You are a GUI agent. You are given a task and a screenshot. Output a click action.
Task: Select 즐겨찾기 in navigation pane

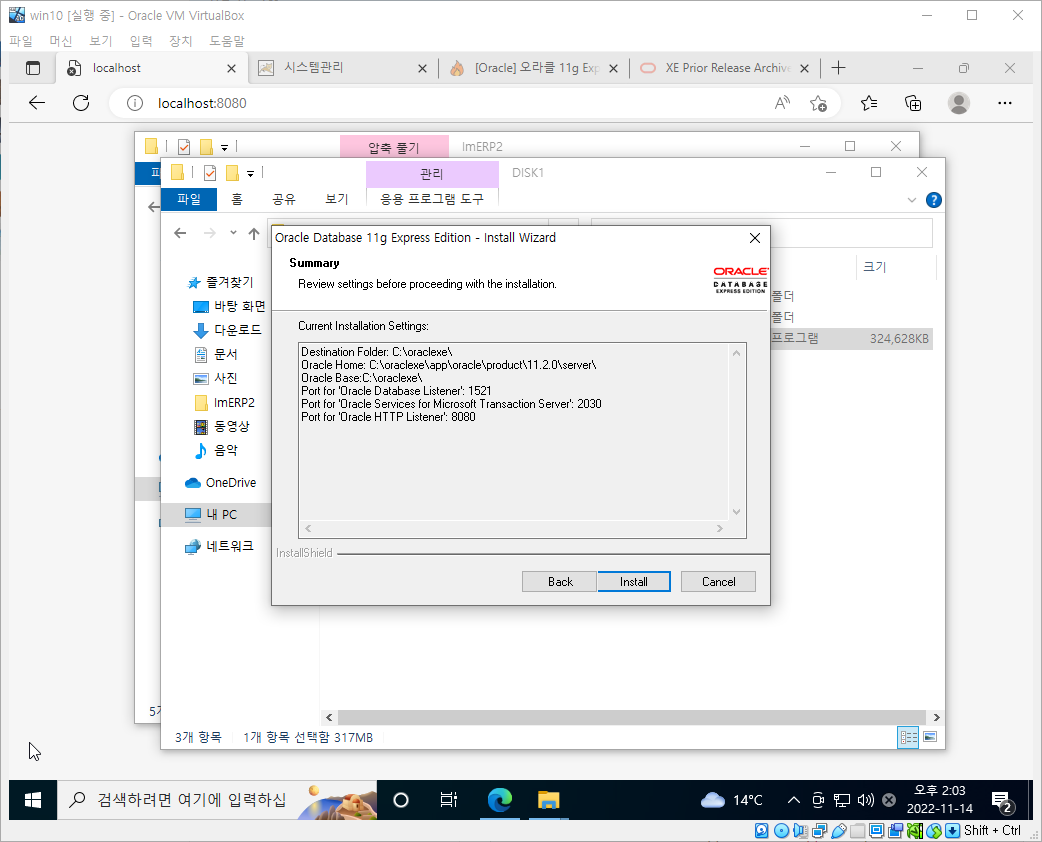[x=221, y=282]
